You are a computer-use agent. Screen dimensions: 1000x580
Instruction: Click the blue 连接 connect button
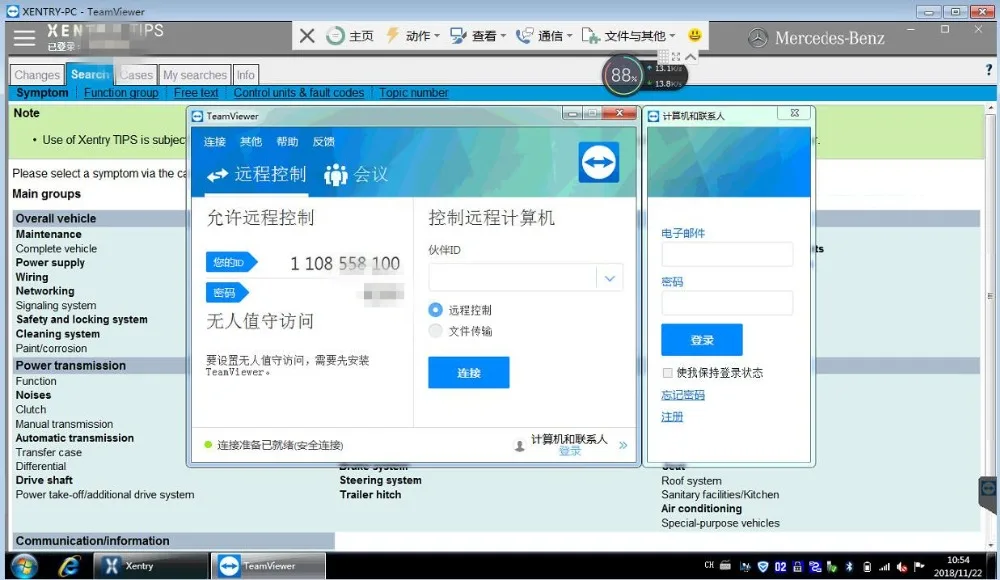tap(469, 373)
